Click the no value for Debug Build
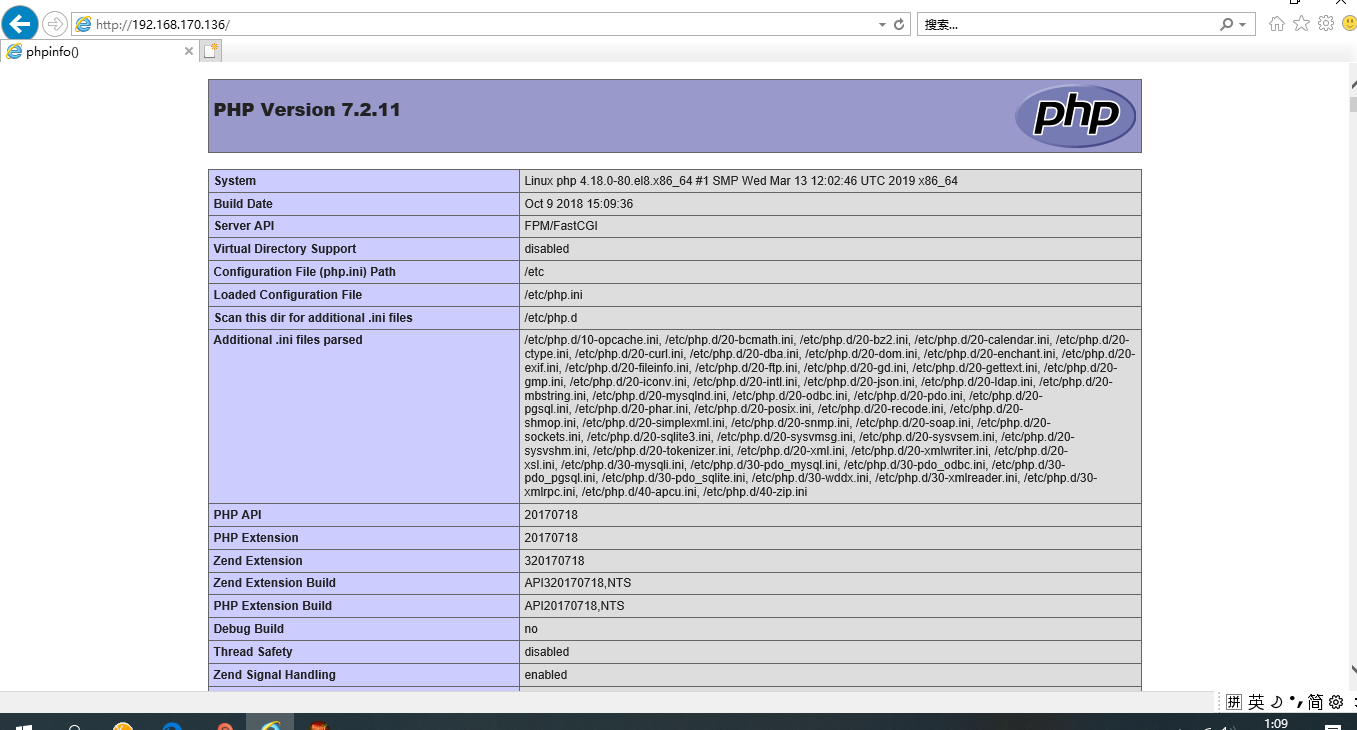The image size is (1357, 730). coord(531,629)
